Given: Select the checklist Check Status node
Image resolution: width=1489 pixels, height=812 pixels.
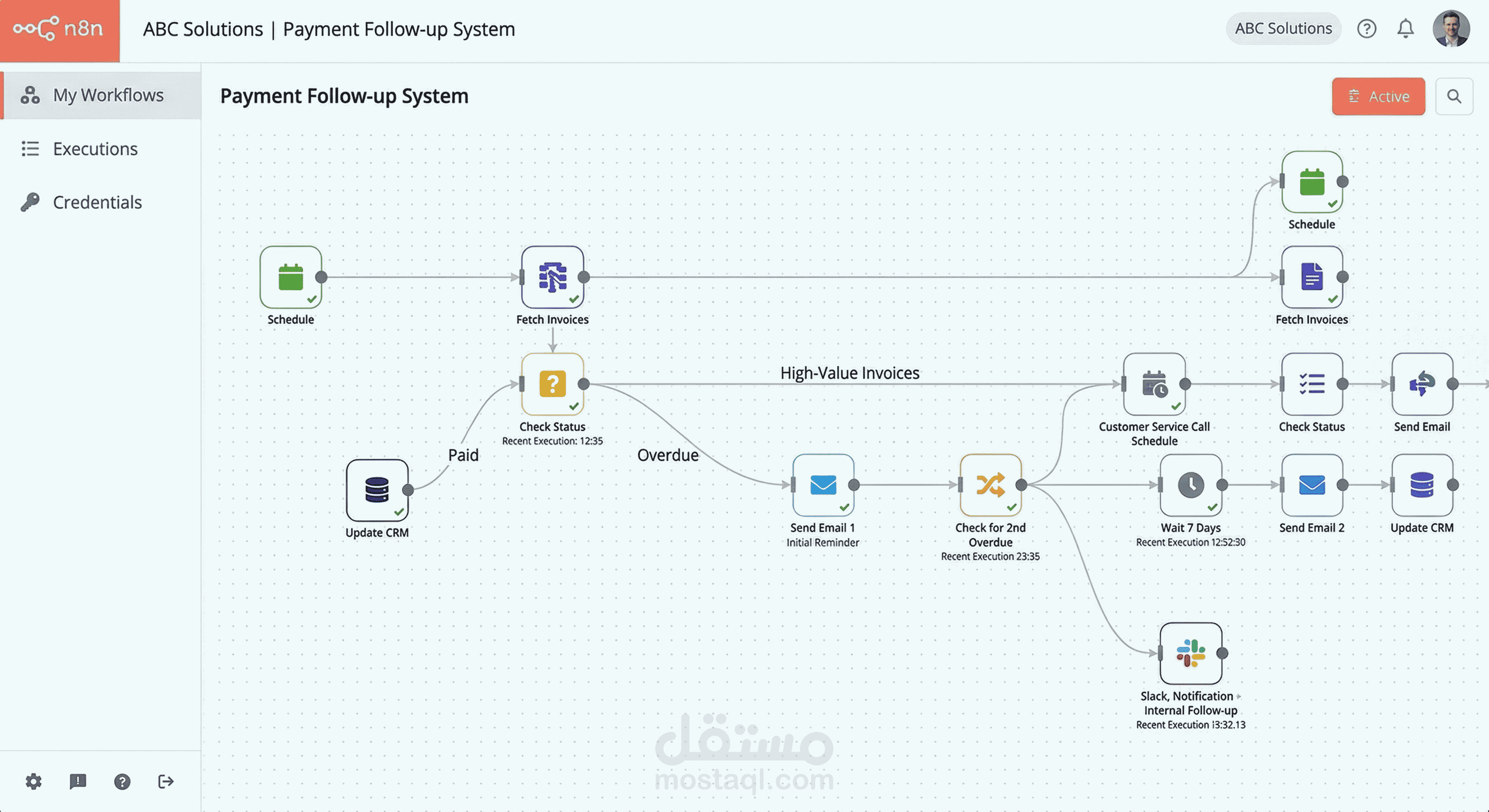Looking at the screenshot, I should [x=1312, y=384].
